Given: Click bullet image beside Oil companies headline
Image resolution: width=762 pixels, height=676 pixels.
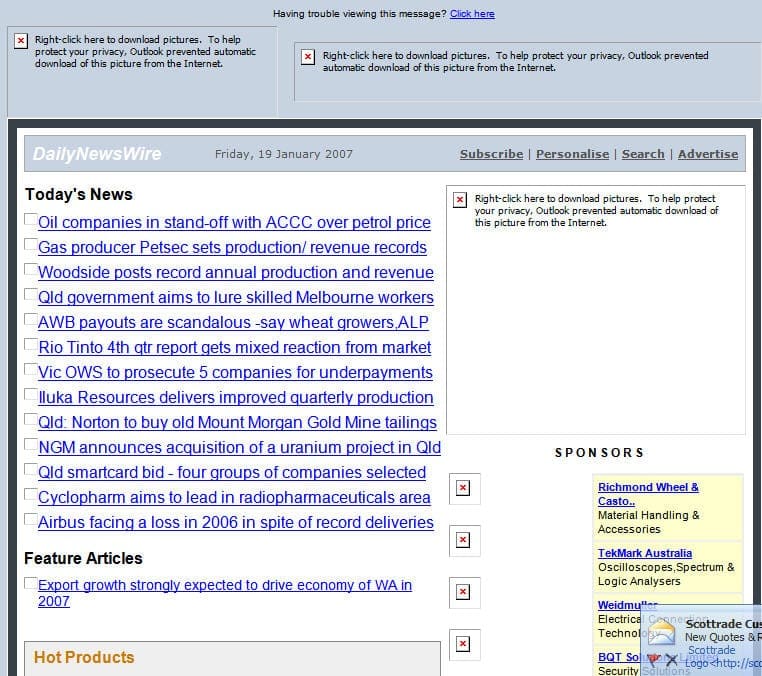Looking at the screenshot, I should point(31,219).
